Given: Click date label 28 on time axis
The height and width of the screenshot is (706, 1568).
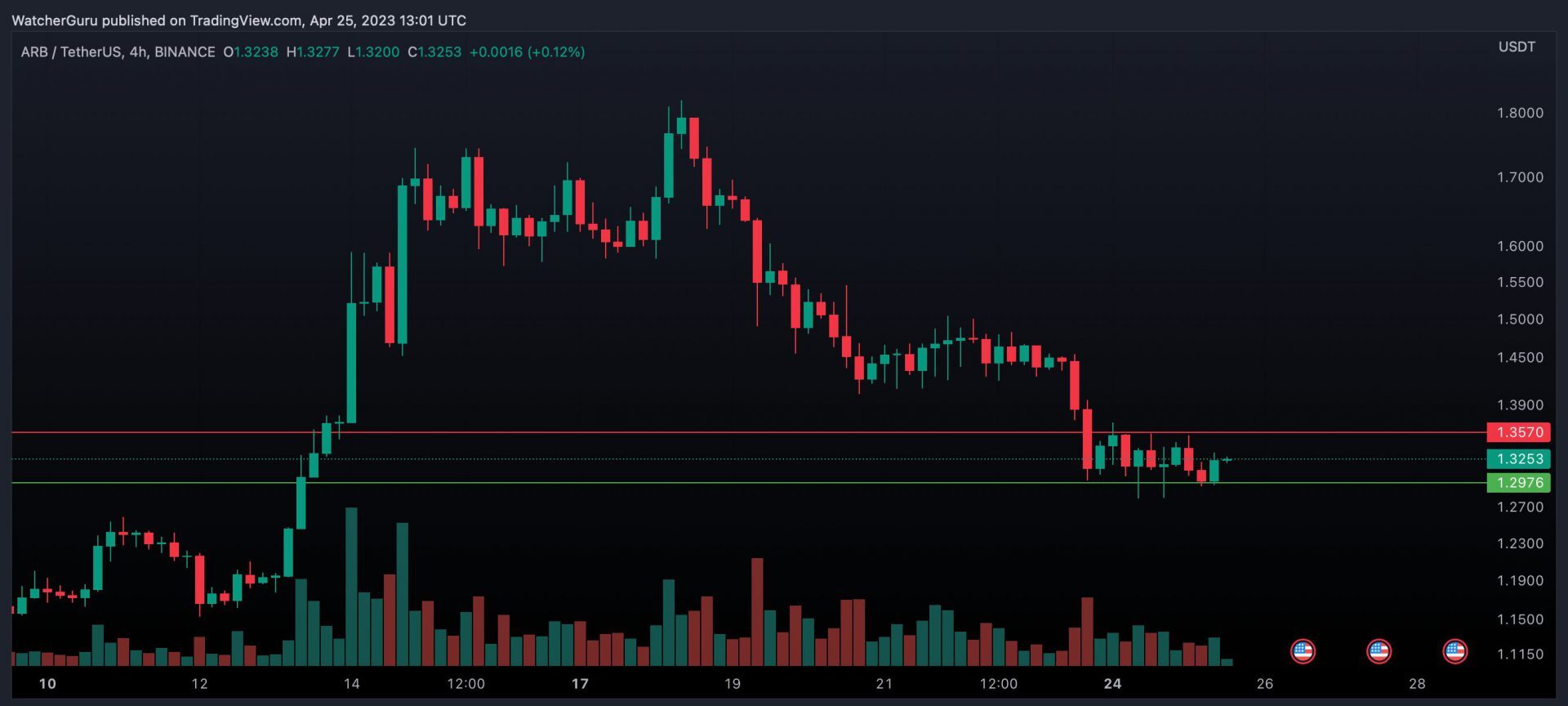Looking at the screenshot, I should click(x=1417, y=684).
